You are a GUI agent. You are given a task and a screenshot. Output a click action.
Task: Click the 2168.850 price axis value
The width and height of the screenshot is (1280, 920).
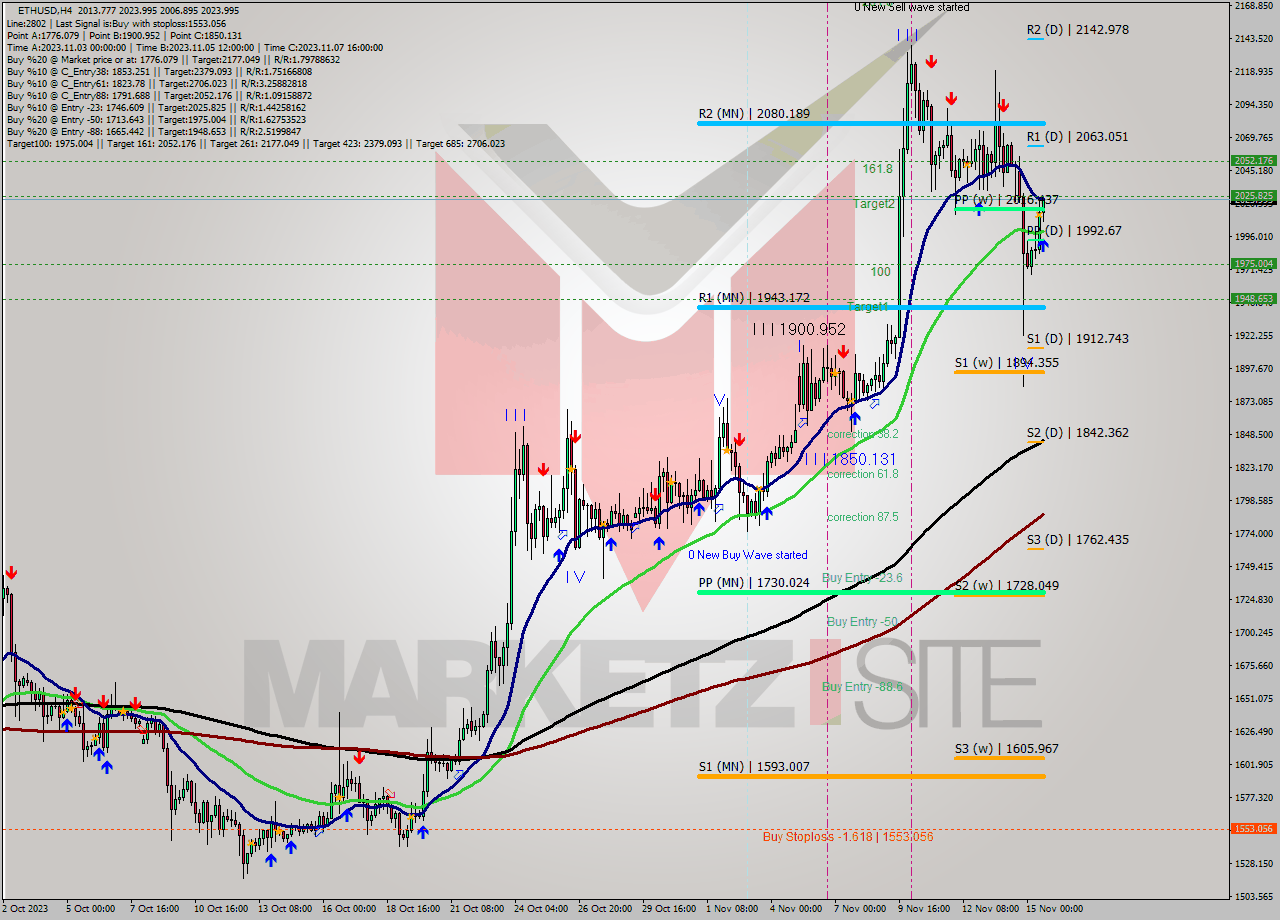click(1254, 6)
